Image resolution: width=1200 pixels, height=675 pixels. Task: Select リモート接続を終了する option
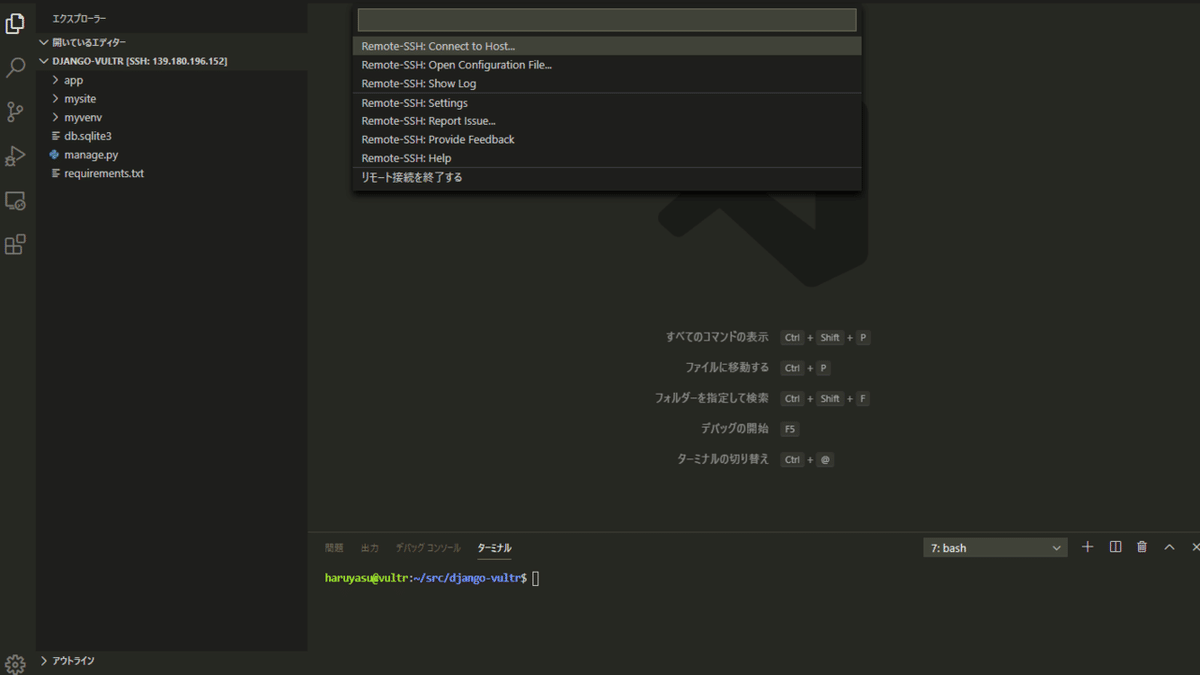tap(607, 178)
